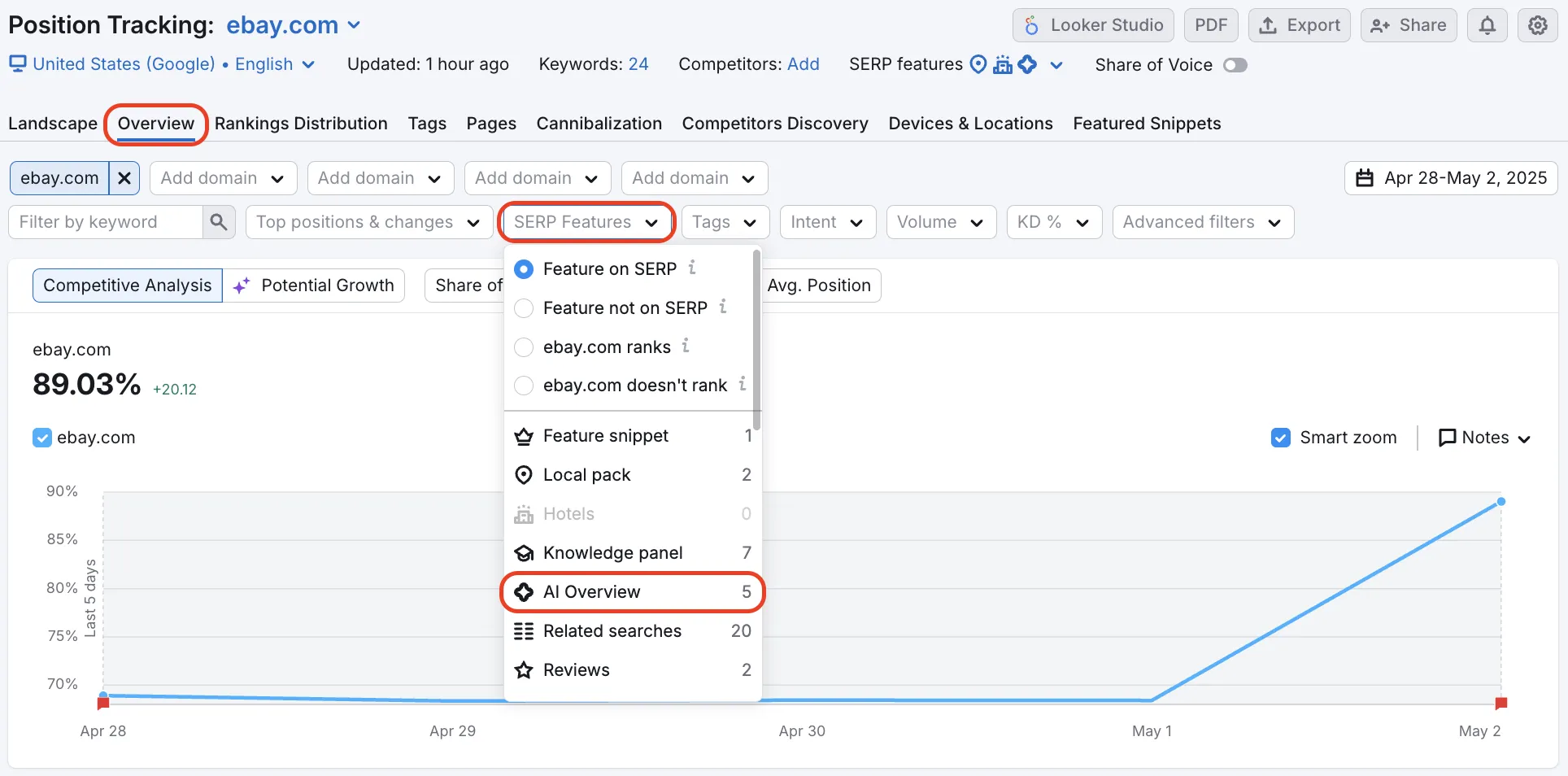Image resolution: width=1568 pixels, height=776 pixels.
Task: Switch to Rankings Distribution tab
Action: (301, 124)
